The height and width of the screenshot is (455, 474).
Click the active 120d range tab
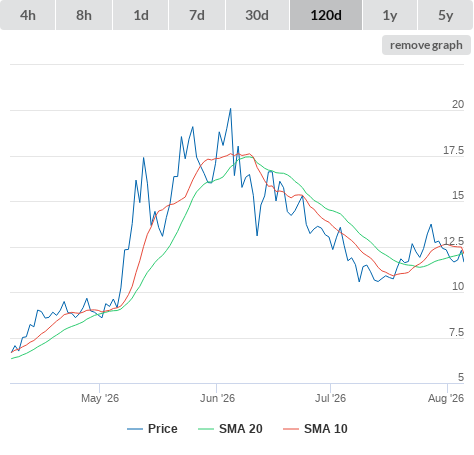[326, 15]
